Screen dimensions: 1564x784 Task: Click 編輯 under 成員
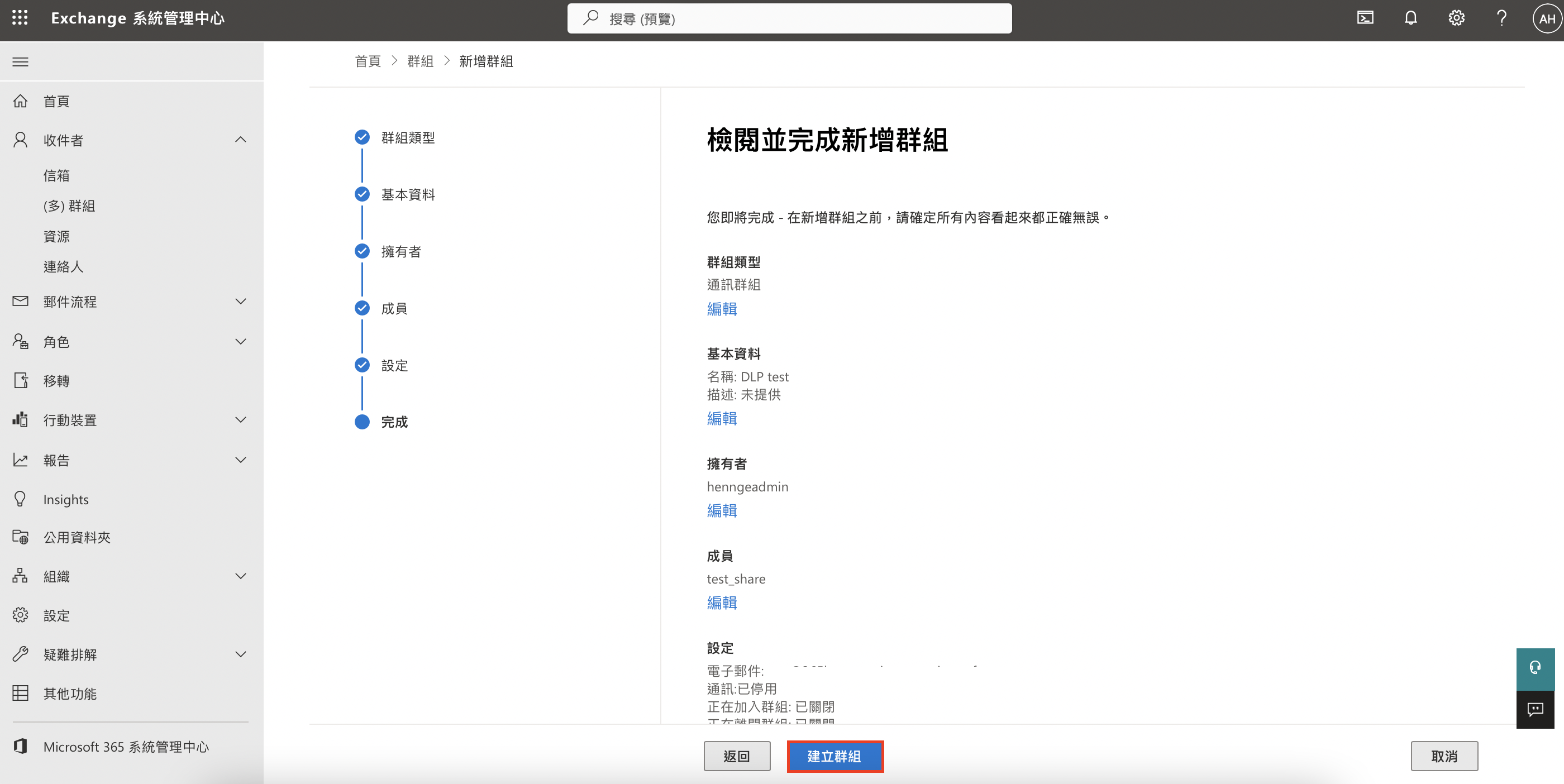click(x=722, y=603)
